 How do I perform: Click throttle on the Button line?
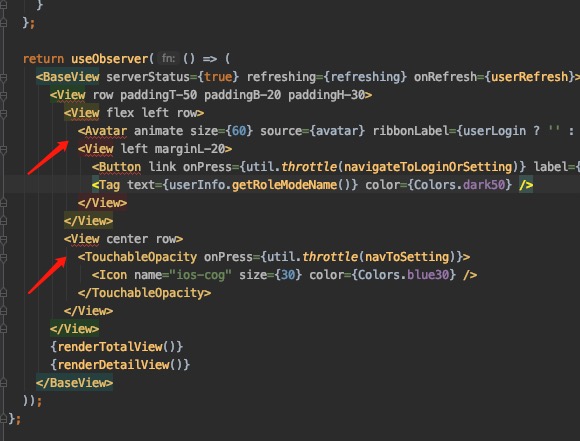tap(309, 167)
